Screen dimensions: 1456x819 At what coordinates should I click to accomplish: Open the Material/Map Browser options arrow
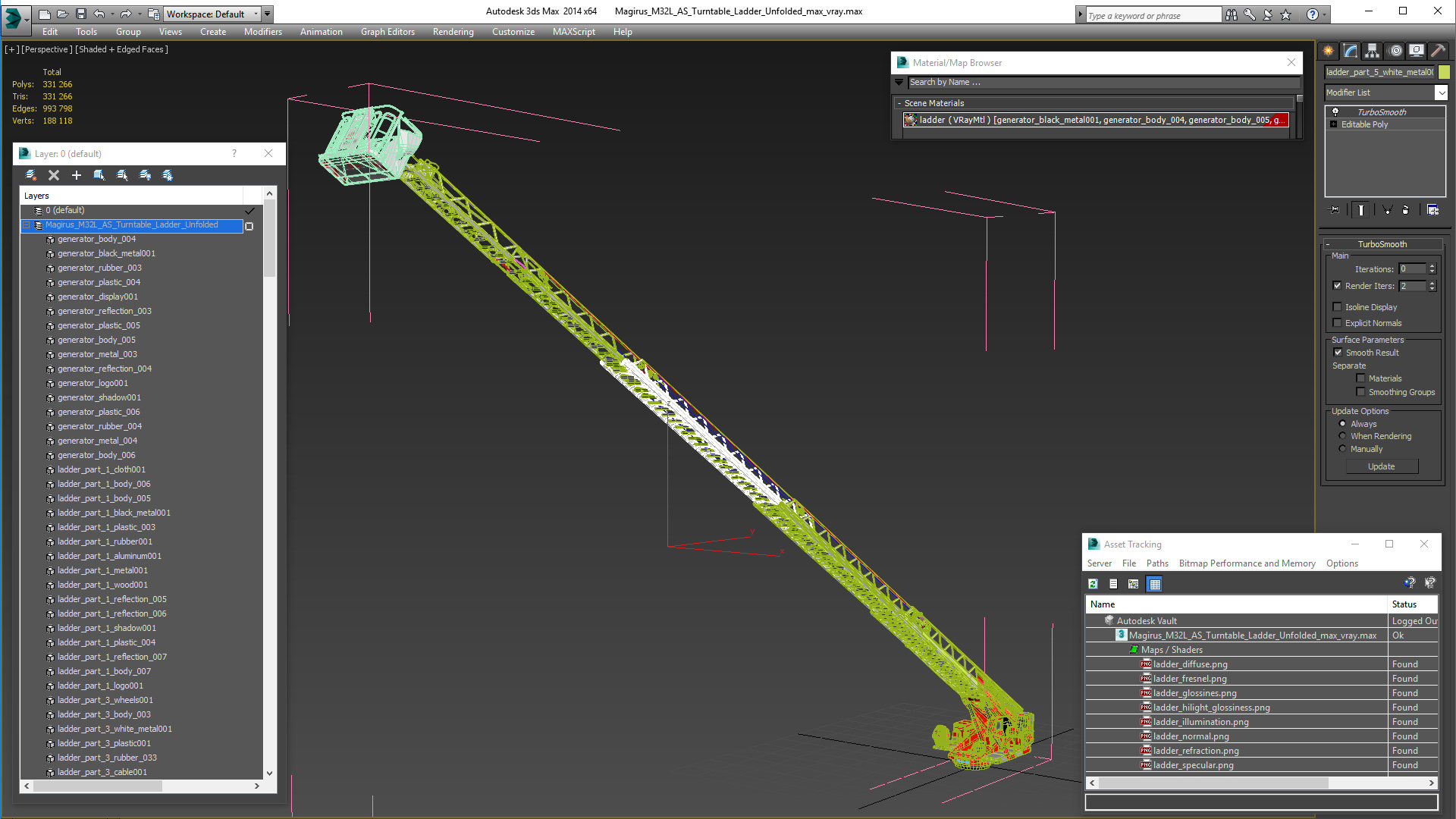tap(899, 82)
